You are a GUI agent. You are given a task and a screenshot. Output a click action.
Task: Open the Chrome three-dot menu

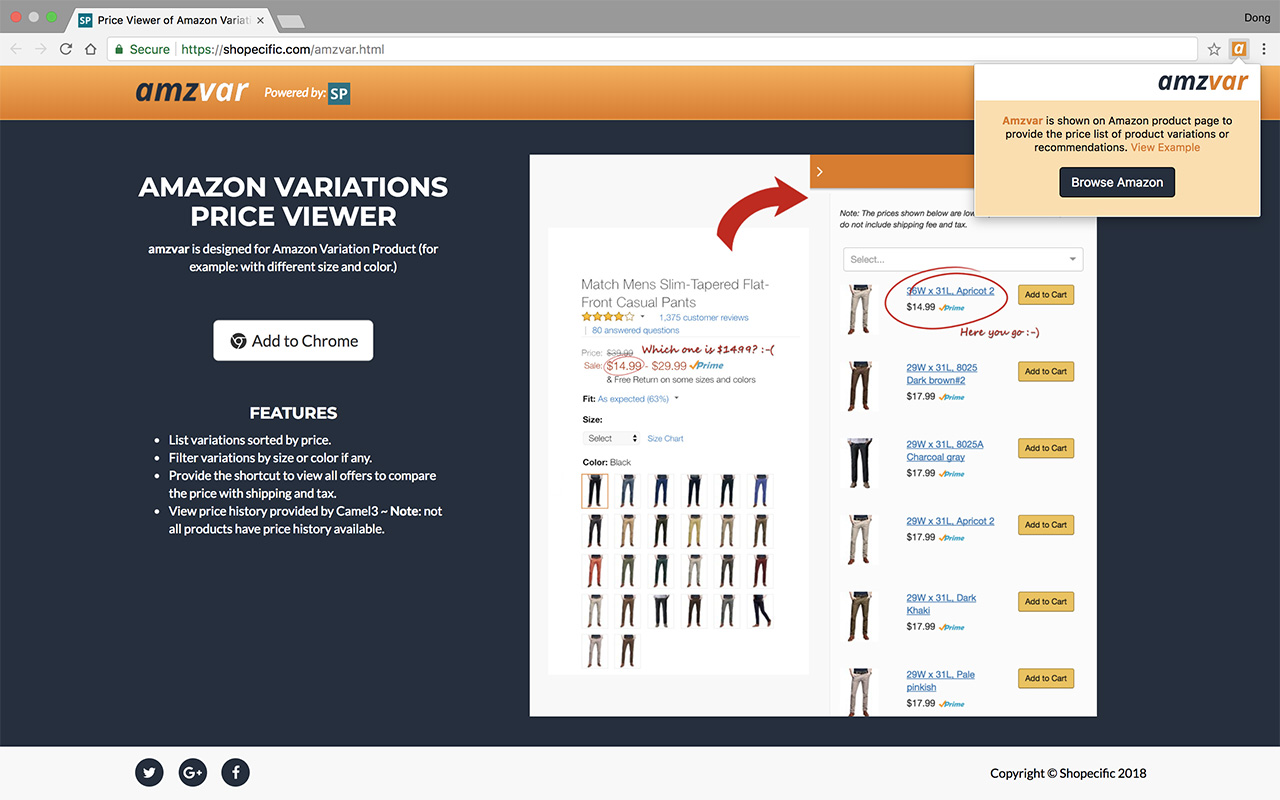1264,49
